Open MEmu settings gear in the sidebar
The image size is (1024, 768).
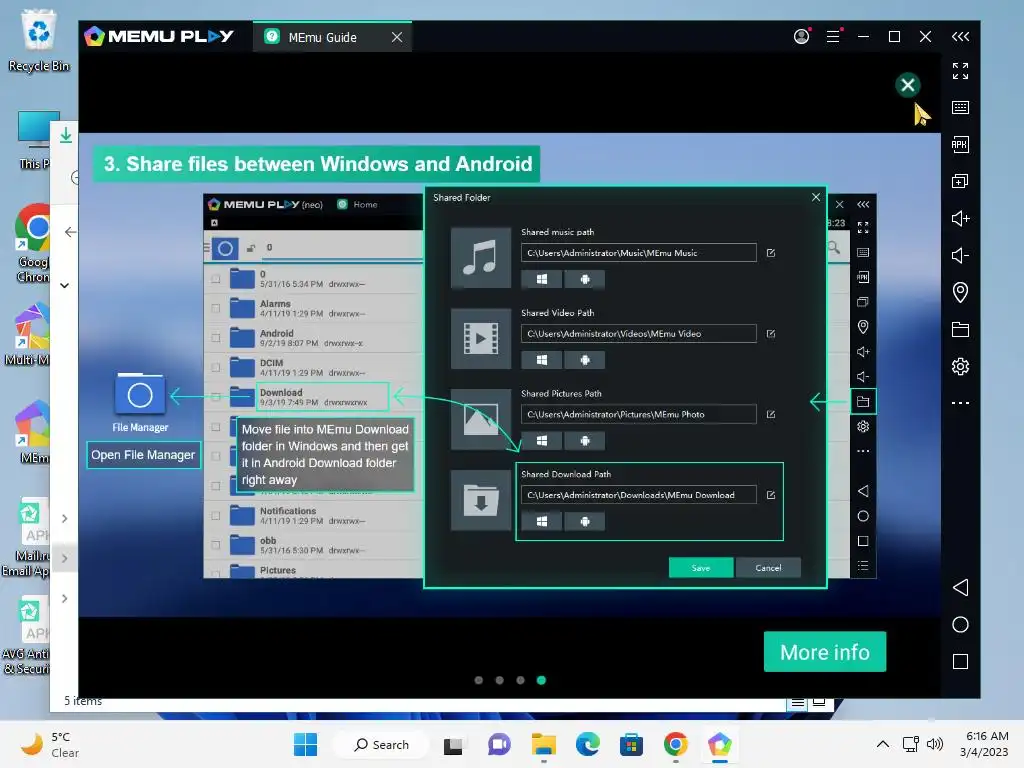tap(960, 366)
